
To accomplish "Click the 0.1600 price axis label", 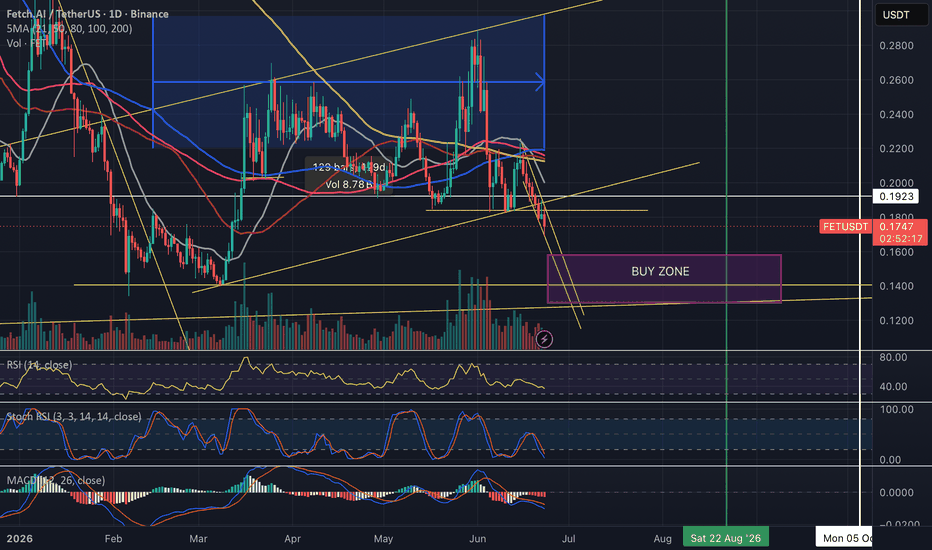I will (896, 252).
